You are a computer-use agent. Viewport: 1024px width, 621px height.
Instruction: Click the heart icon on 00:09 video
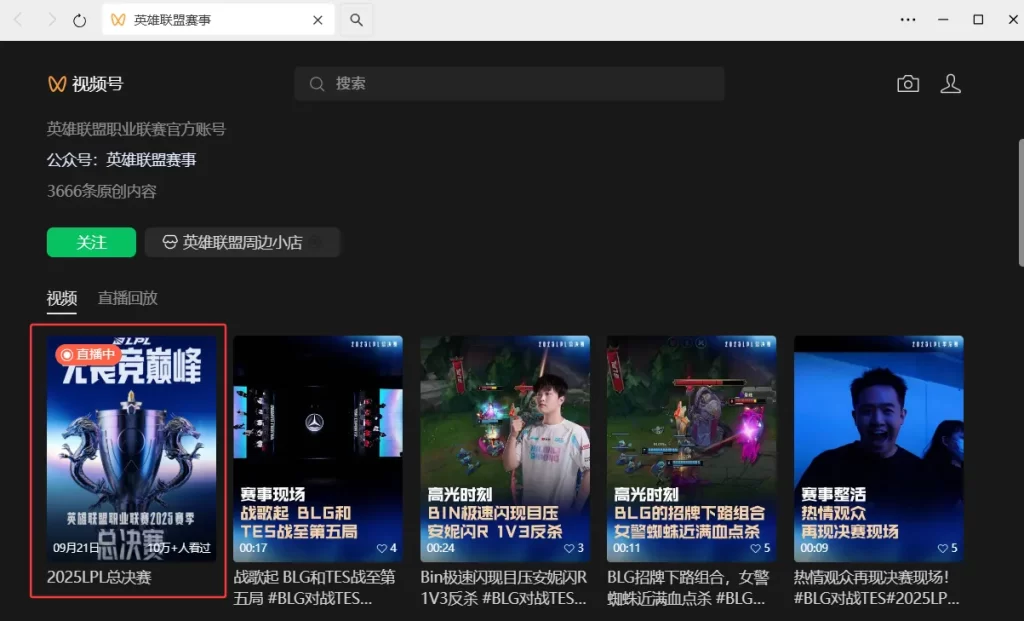tap(942, 549)
